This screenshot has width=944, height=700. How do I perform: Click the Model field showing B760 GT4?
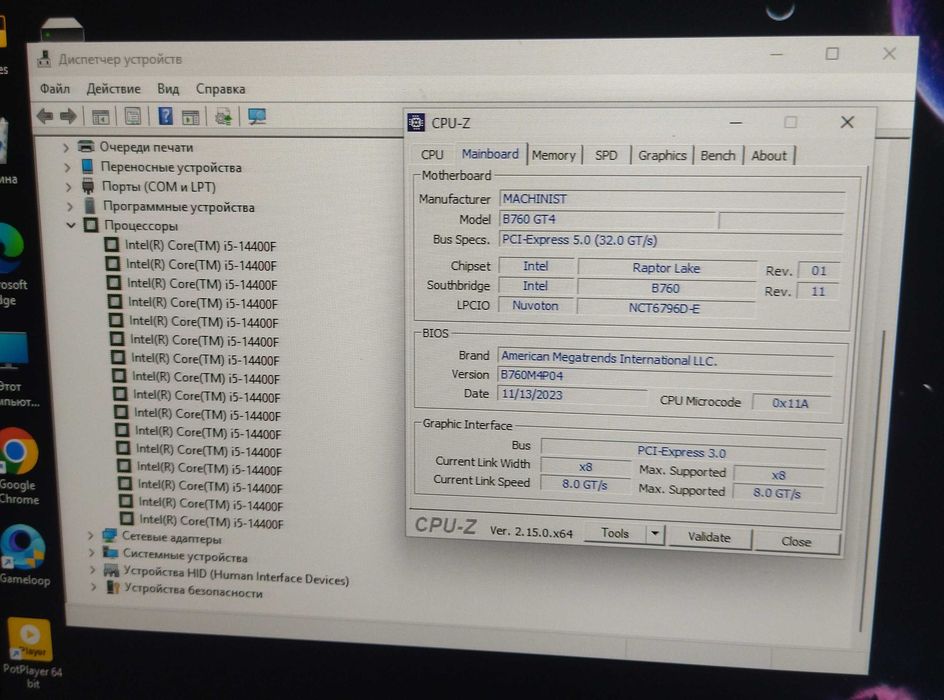(x=607, y=219)
